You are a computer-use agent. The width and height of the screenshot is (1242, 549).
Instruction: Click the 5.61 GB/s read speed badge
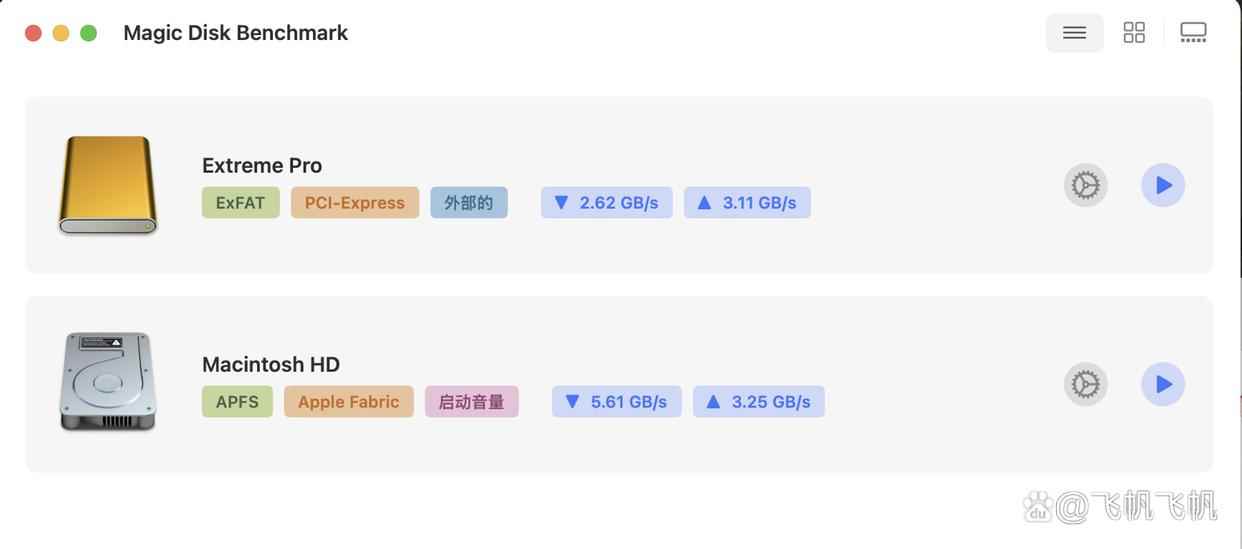click(617, 402)
